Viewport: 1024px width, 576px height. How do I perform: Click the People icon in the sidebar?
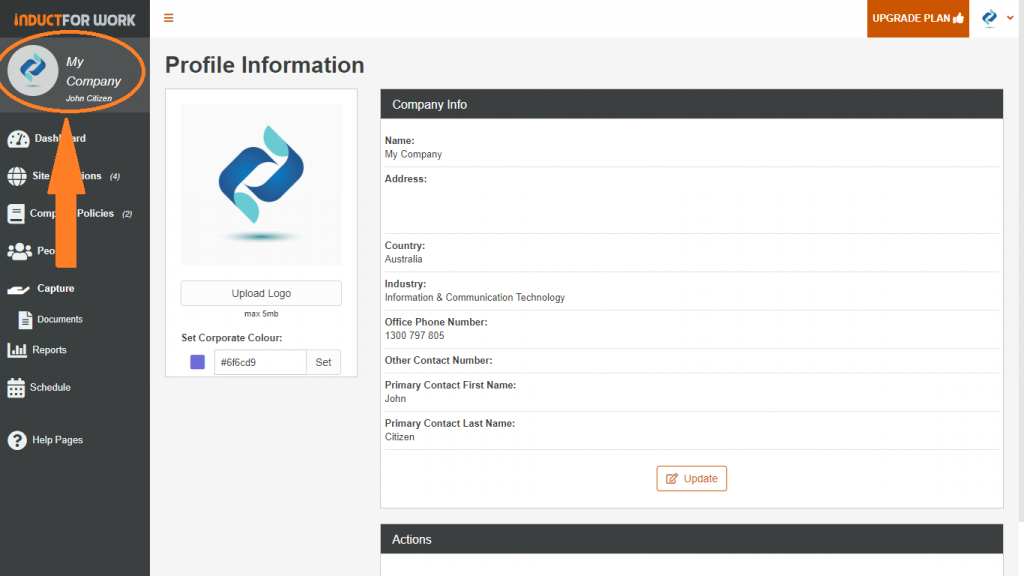tap(20, 251)
